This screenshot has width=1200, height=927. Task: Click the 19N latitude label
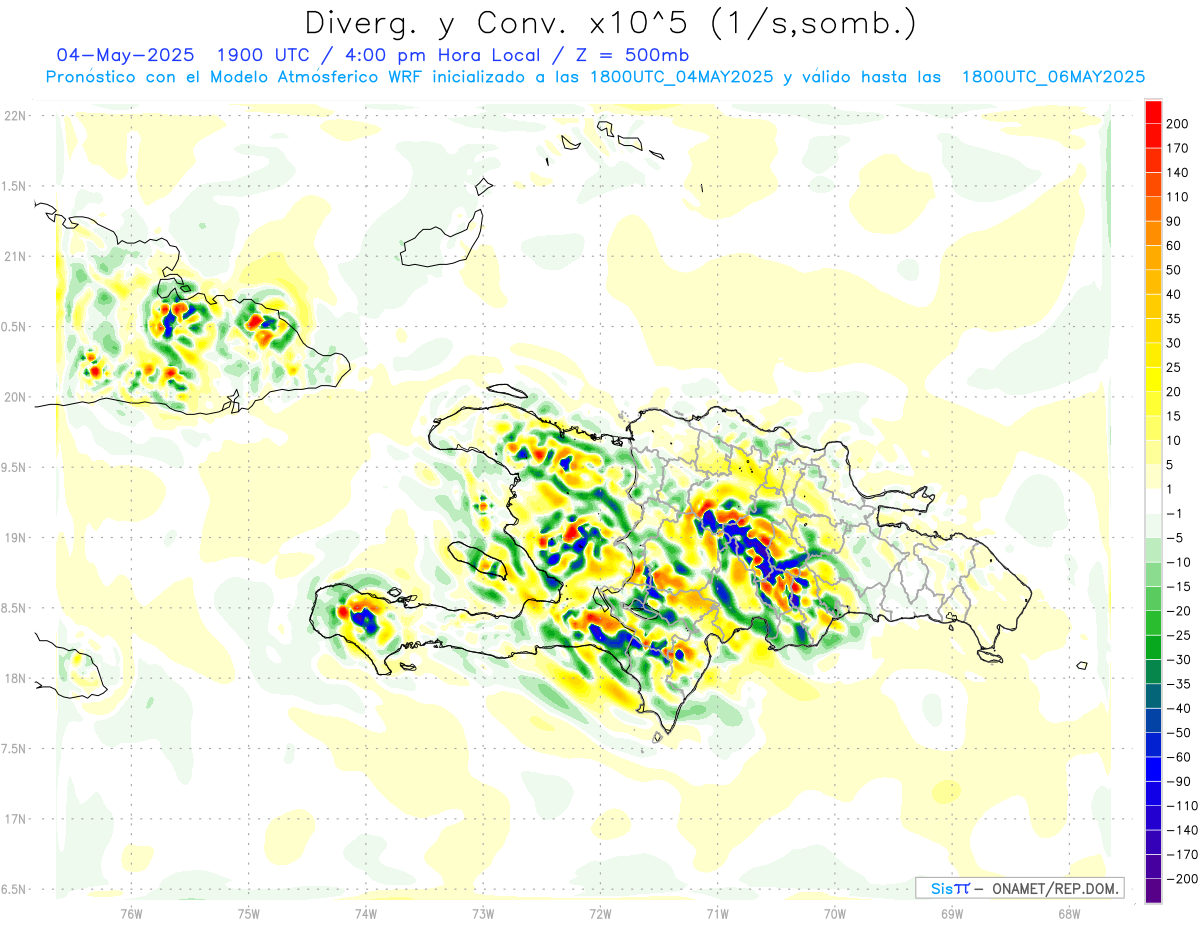14,538
